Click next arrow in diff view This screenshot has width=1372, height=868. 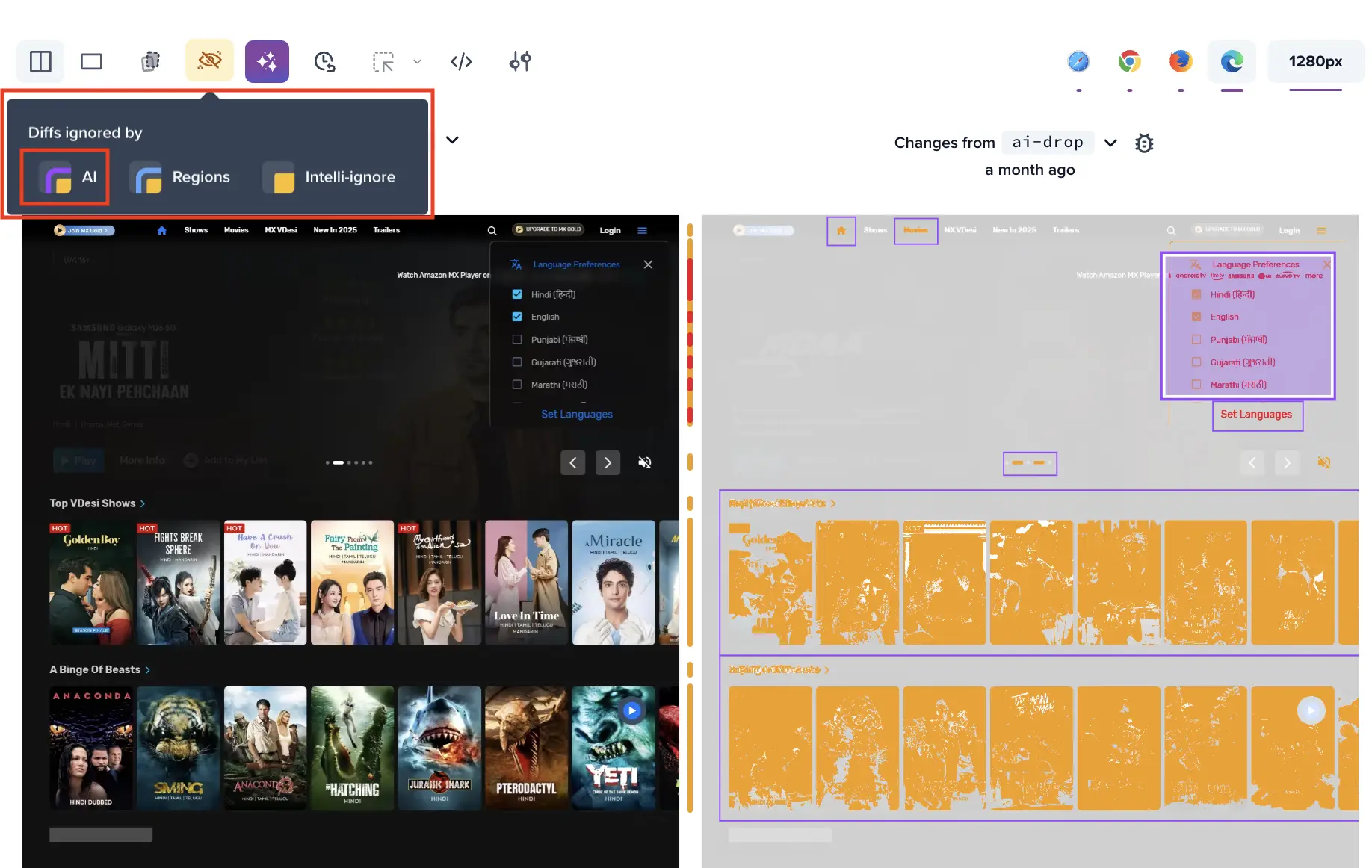tap(1287, 462)
